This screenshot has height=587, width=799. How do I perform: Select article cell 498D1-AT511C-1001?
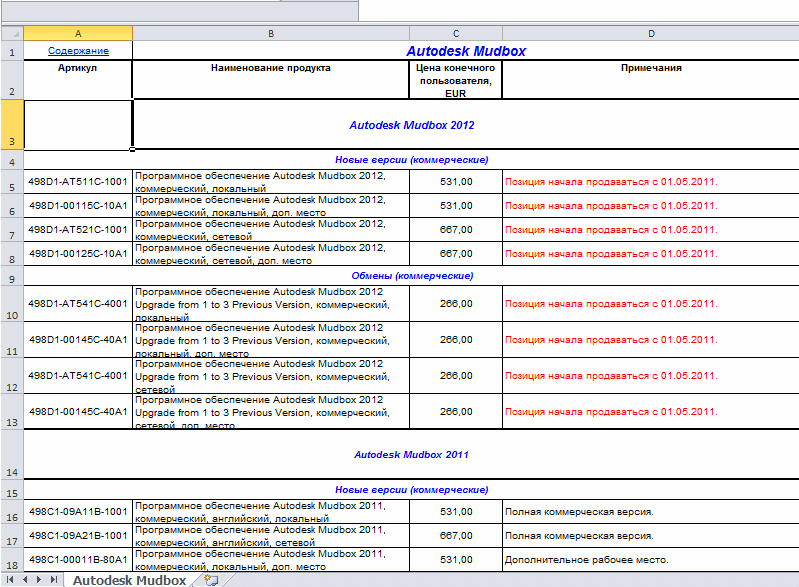tap(77, 182)
